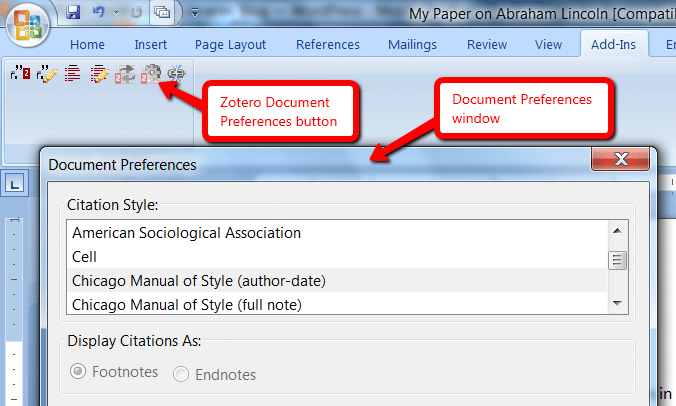Click the citation style scrollbar thumb
This screenshot has height=406, width=676.
coord(617,260)
